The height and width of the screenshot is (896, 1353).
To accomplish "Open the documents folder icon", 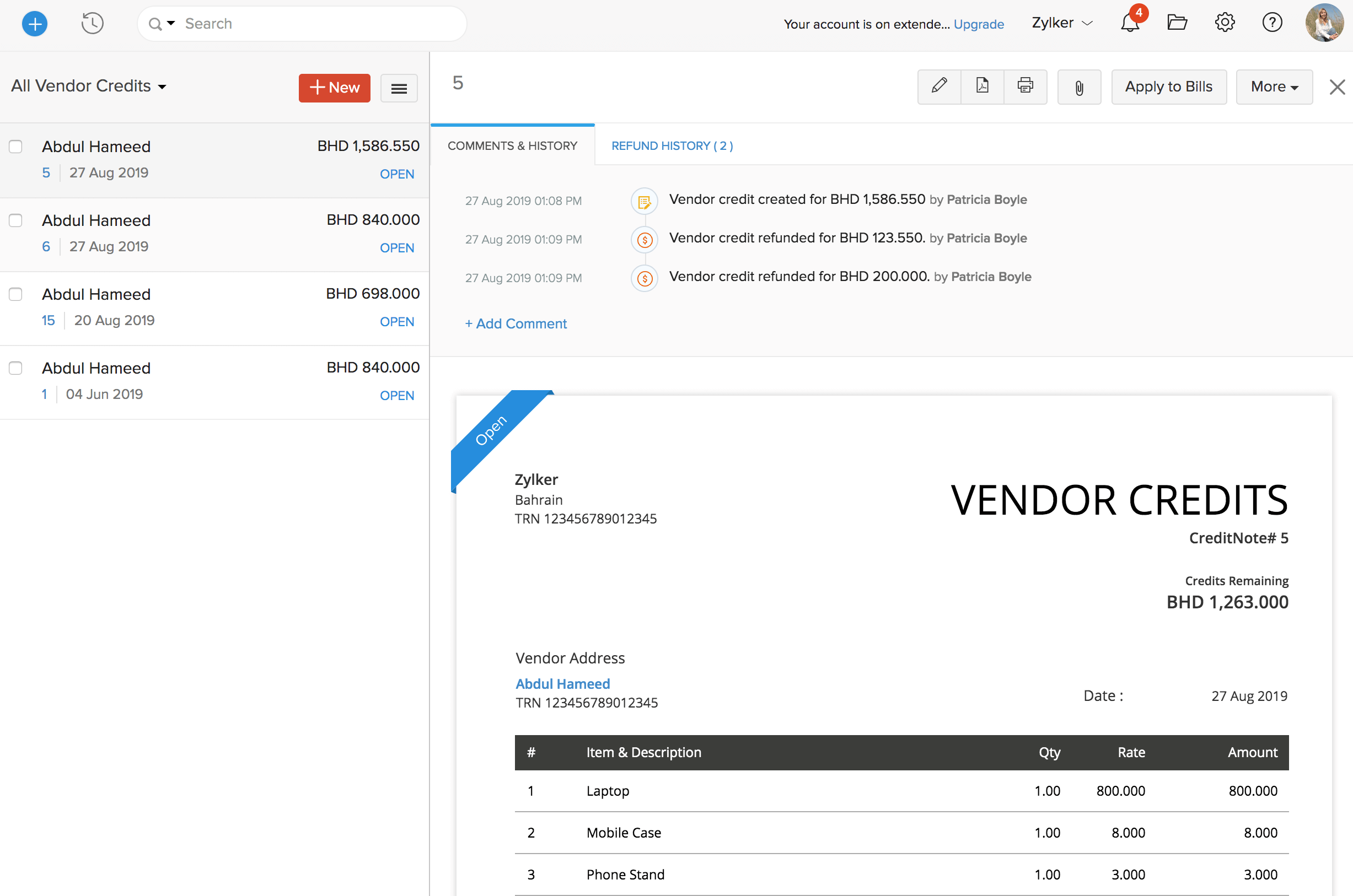I will coord(1177,23).
